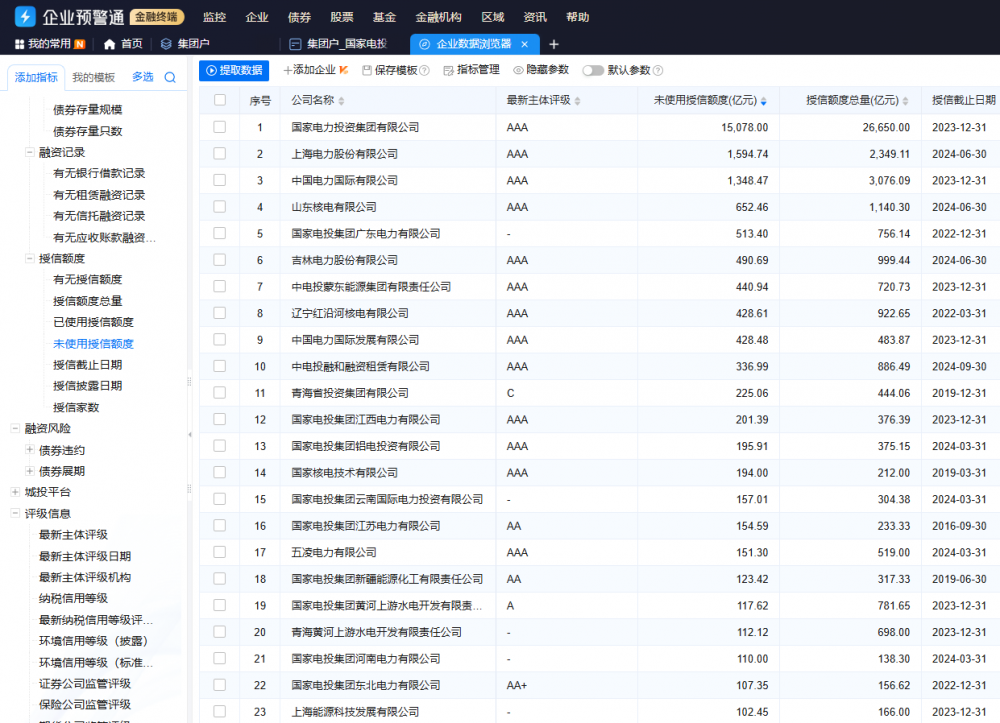This screenshot has height=723, width=1000.
Task: Open the 监控 menu
Action: pos(214,17)
